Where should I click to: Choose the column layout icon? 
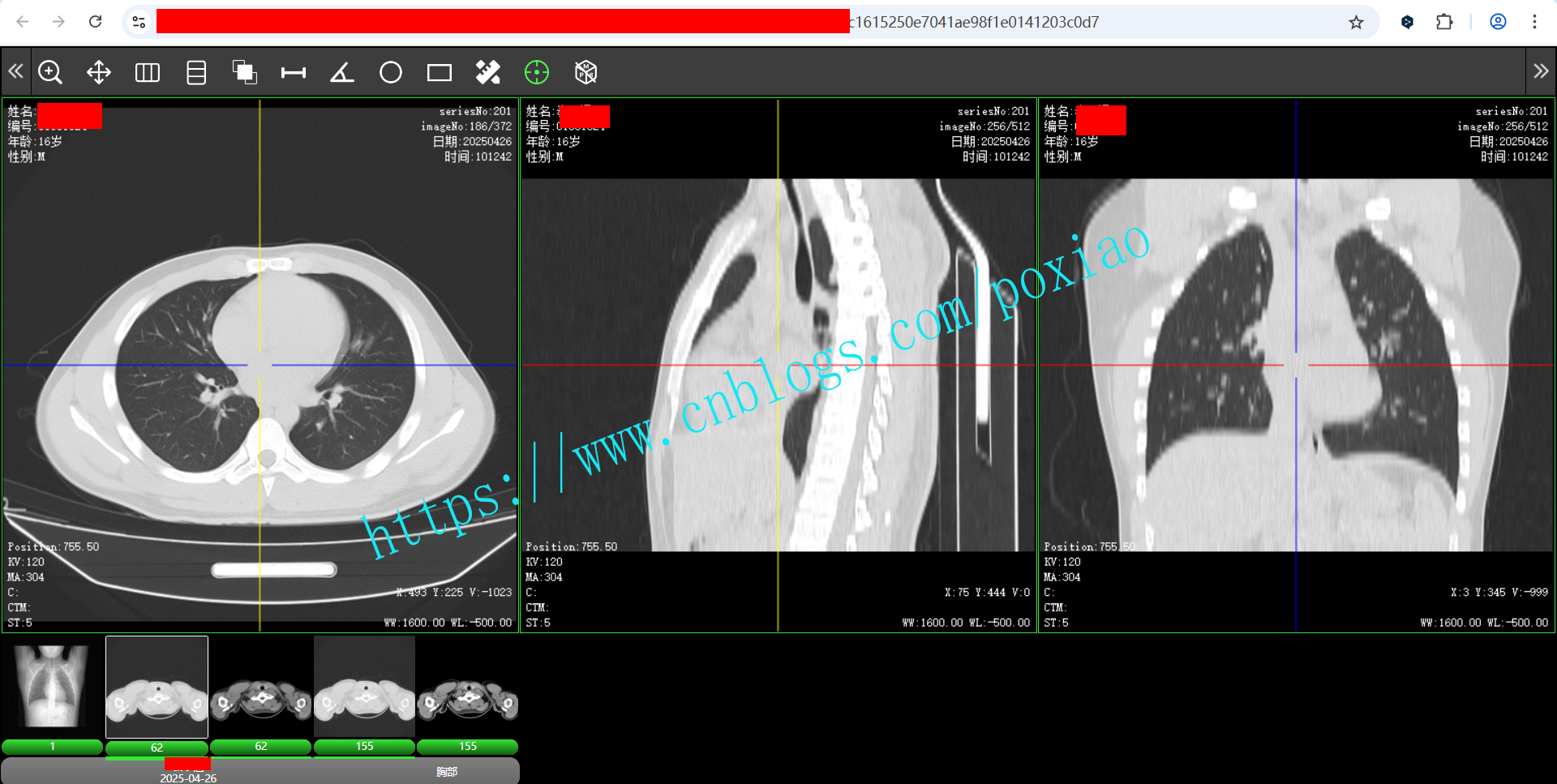pyautogui.click(x=148, y=73)
